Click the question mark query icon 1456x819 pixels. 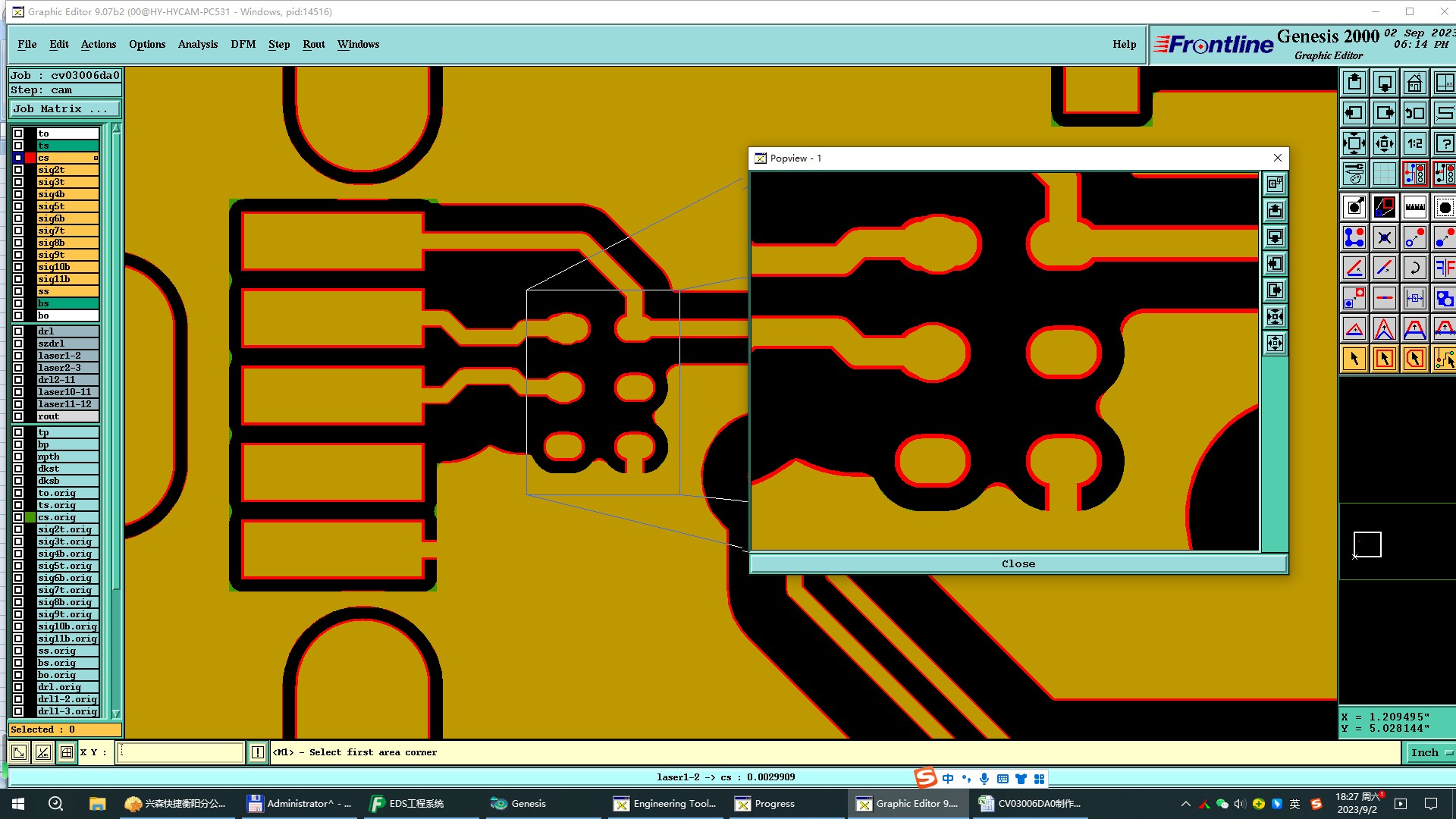1444,143
